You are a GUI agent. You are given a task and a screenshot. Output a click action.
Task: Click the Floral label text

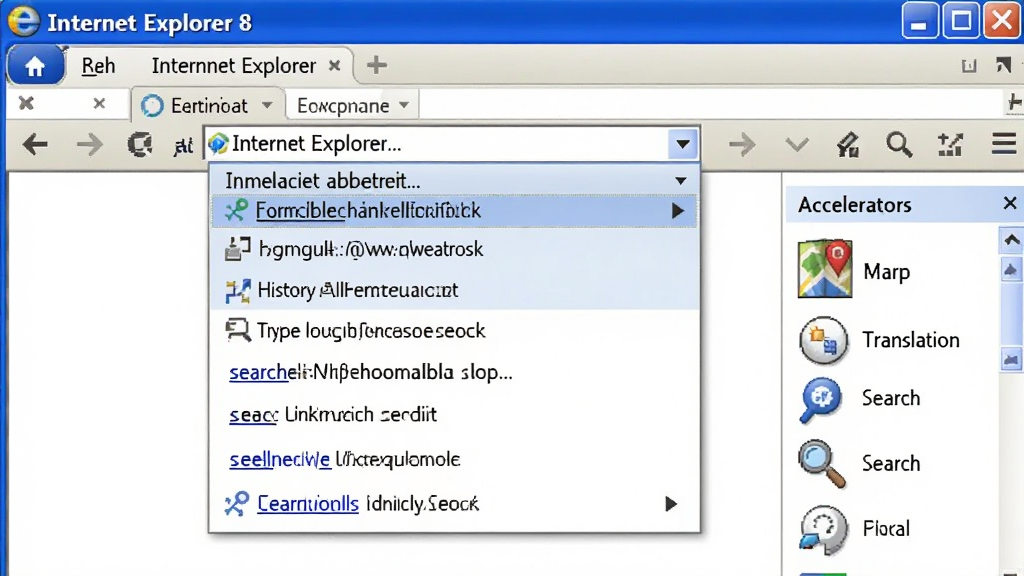tap(886, 528)
